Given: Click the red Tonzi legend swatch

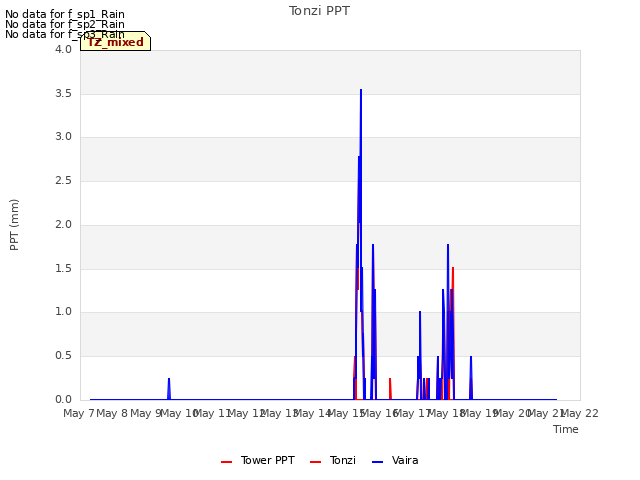Looking at the screenshot, I should tap(316, 462).
